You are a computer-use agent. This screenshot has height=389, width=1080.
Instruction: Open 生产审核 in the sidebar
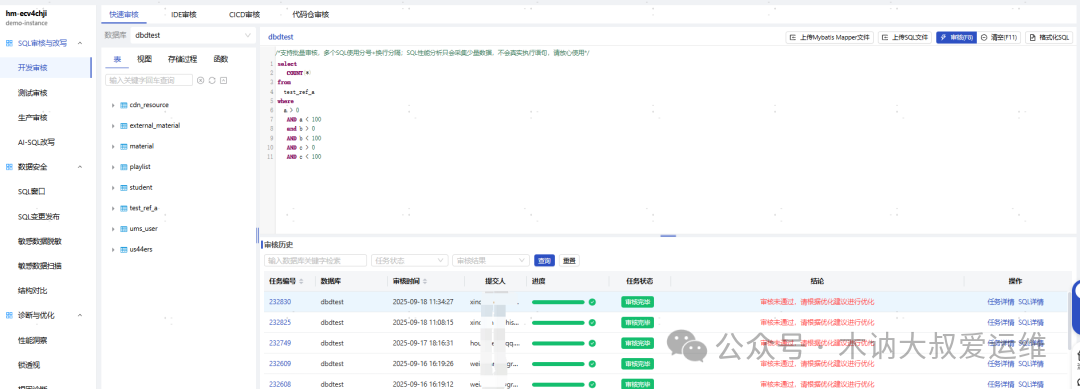[x=32, y=117]
